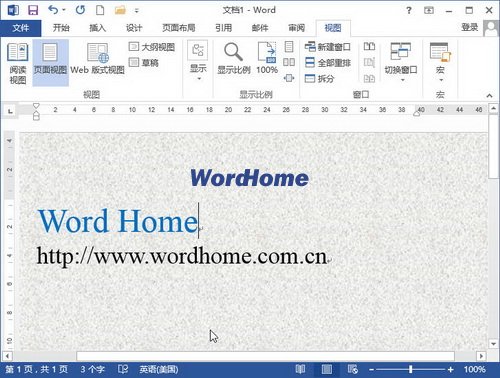Image resolution: width=500 pixels, height=378 pixels.
Task: Click horizontal scrollbar left arrow
Action: click(7, 356)
